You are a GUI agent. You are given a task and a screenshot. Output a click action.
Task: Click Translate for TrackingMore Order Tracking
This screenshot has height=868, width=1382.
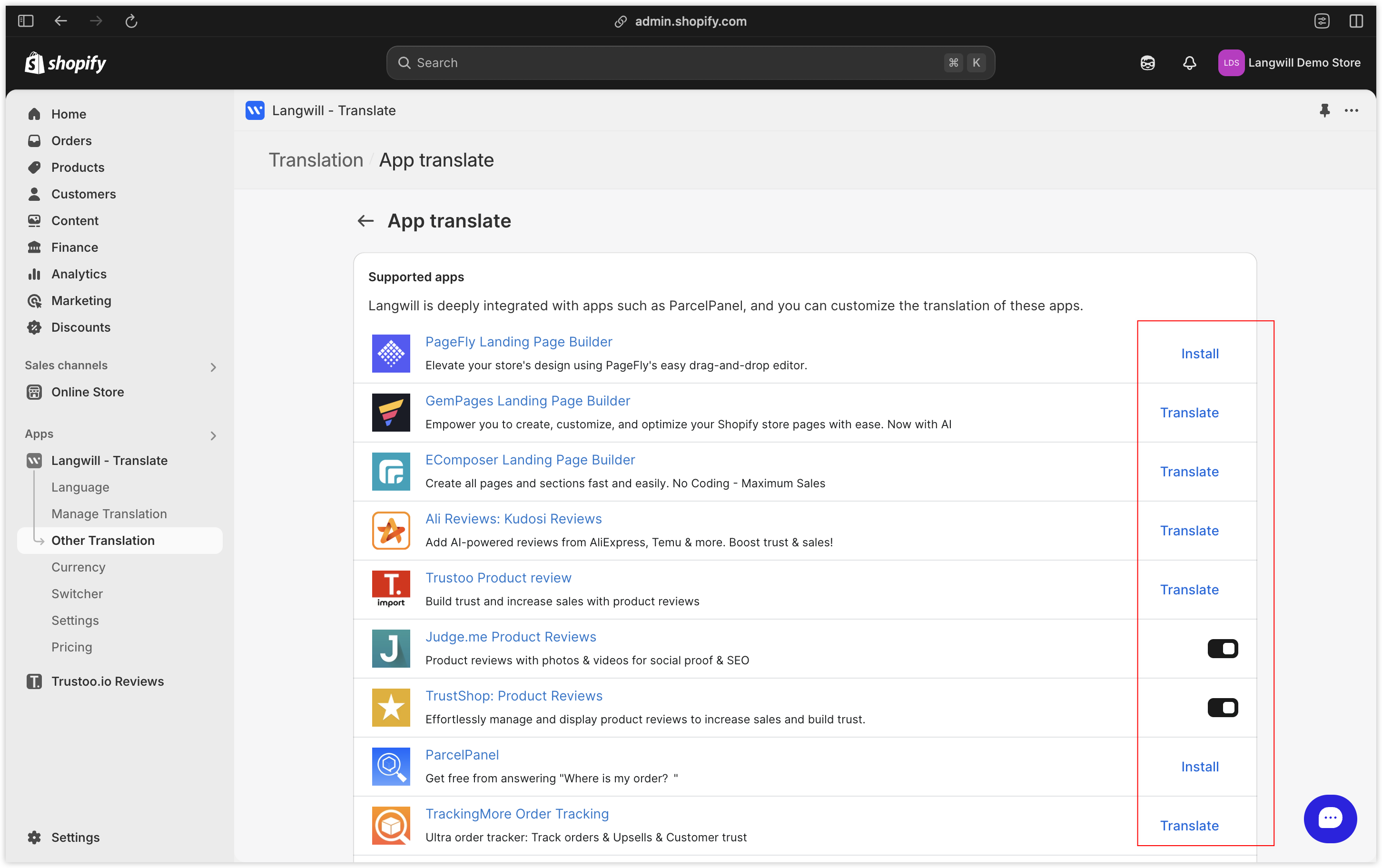pyautogui.click(x=1189, y=826)
